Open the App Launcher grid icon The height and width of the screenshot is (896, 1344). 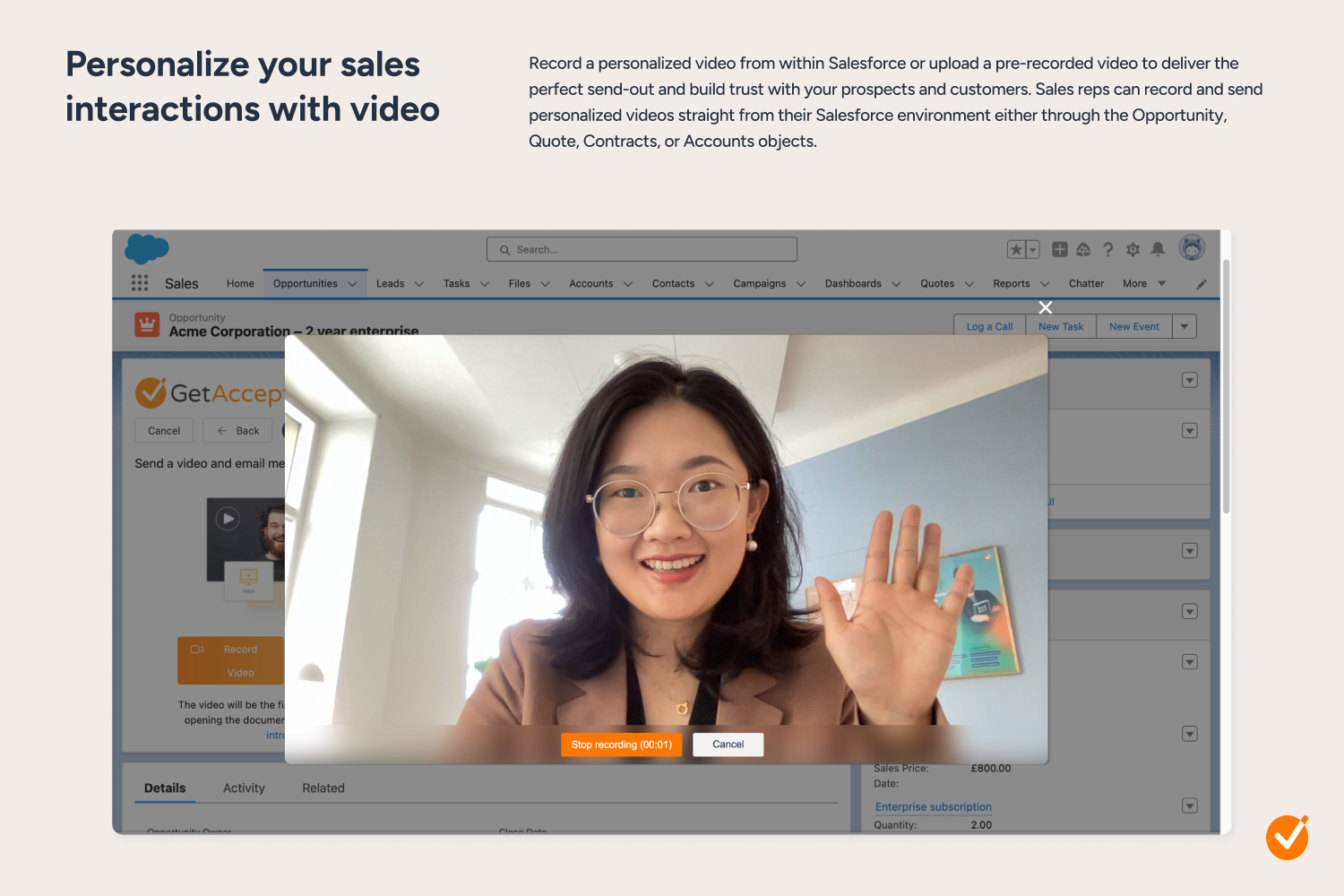(140, 283)
